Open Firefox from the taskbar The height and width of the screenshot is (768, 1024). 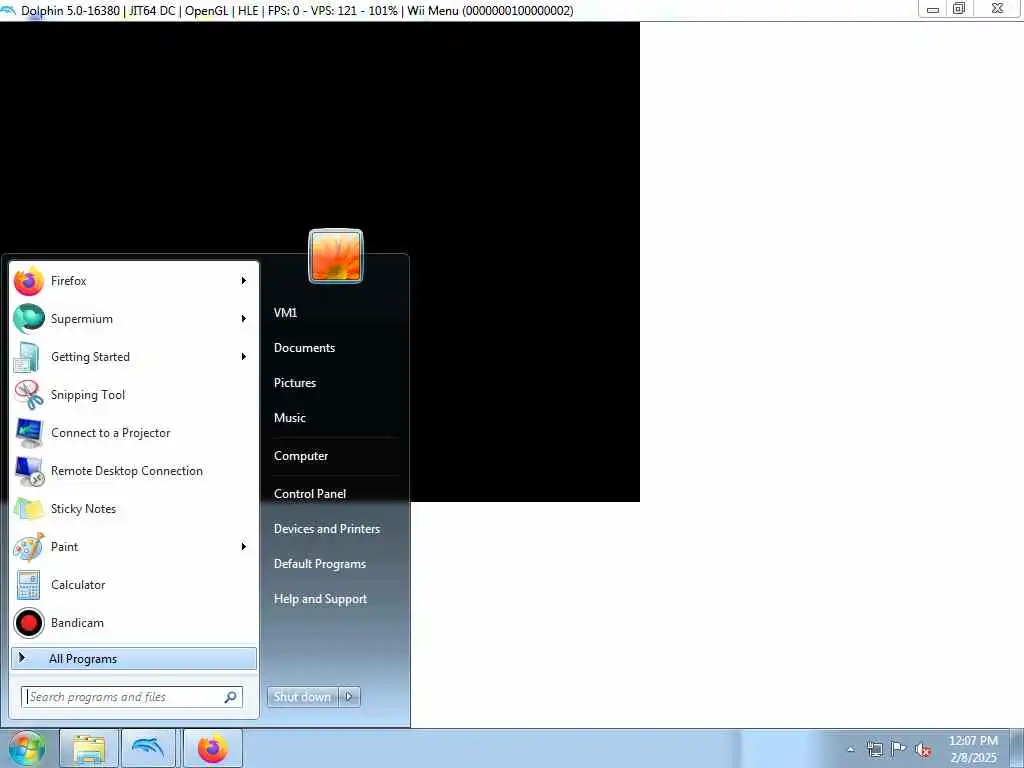point(213,748)
